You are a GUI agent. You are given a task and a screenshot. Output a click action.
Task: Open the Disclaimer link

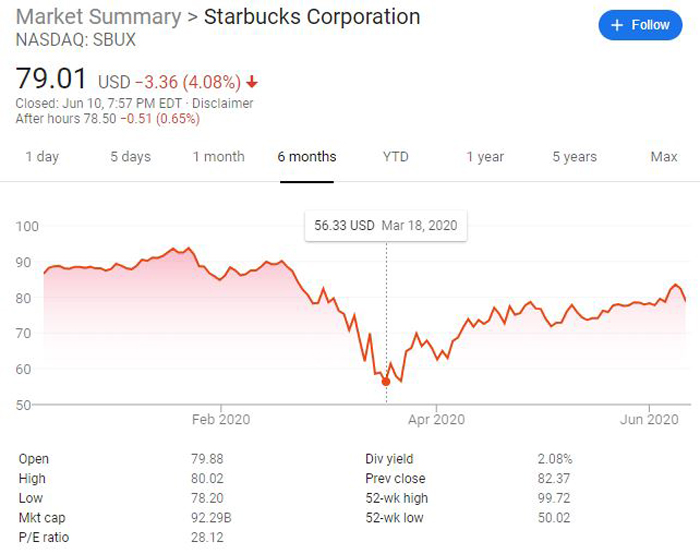222,103
